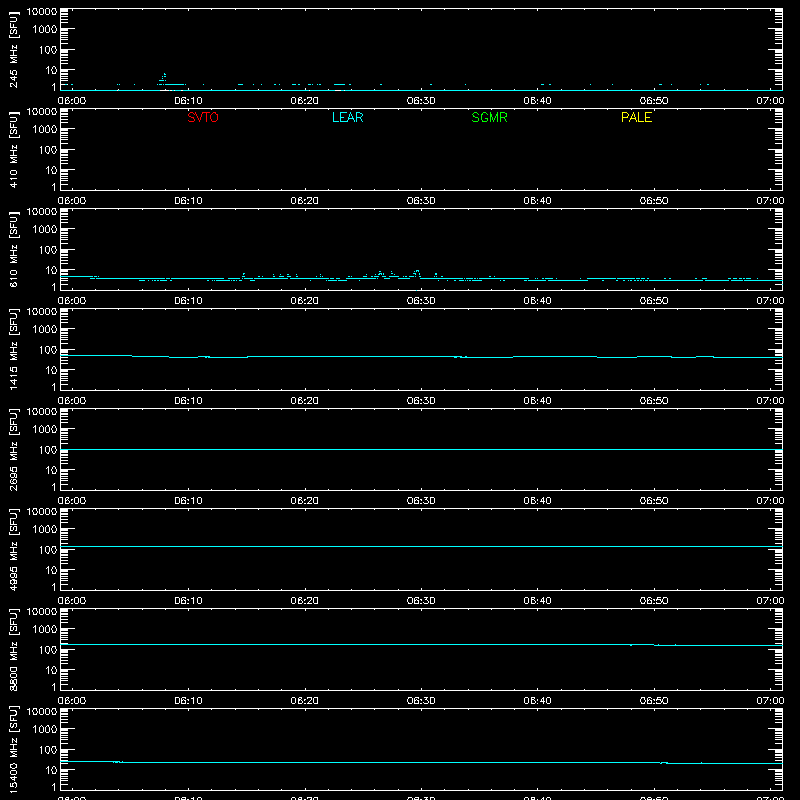
Task: Click the cyan LEAR station label
Action: [347, 117]
